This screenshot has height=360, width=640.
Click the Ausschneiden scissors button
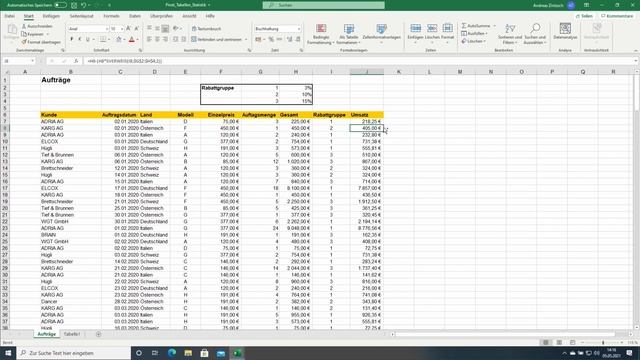(37, 26)
